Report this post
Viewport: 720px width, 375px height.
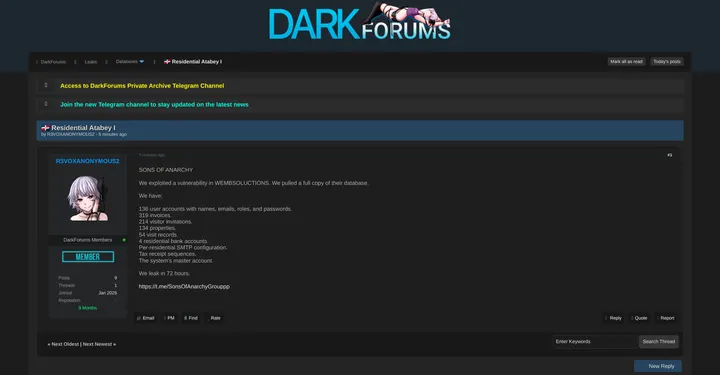[x=665, y=318]
